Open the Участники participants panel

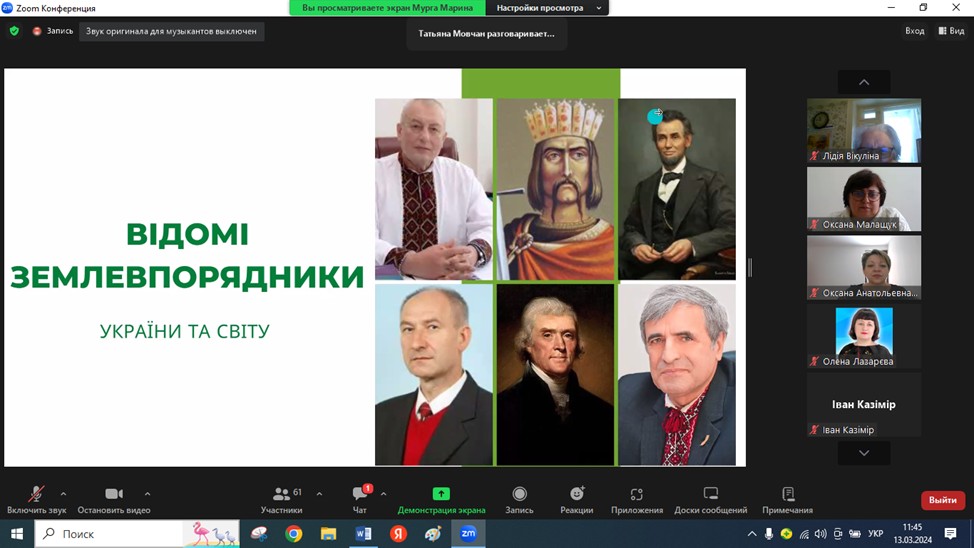tap(281, 500)
